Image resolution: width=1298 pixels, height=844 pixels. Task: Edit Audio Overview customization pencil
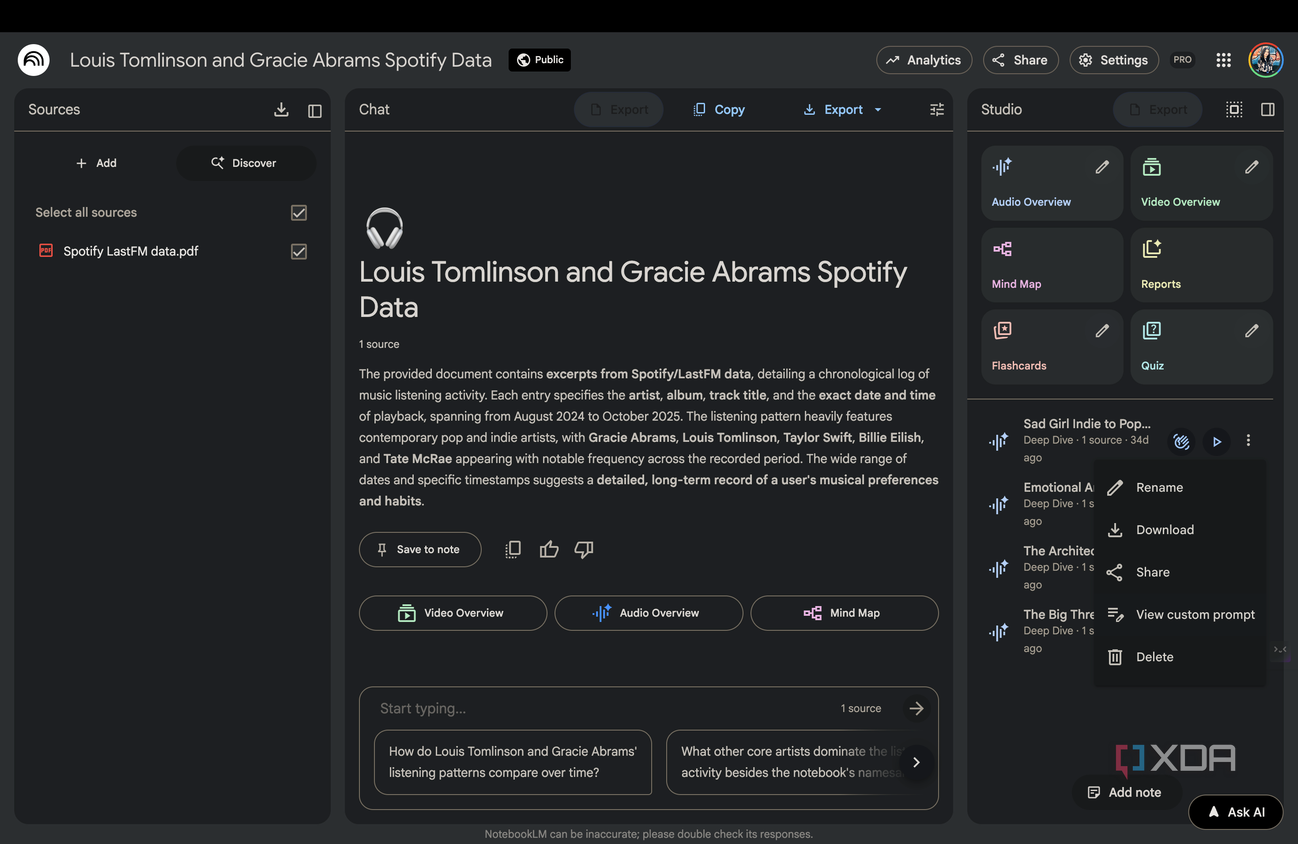1102,167
